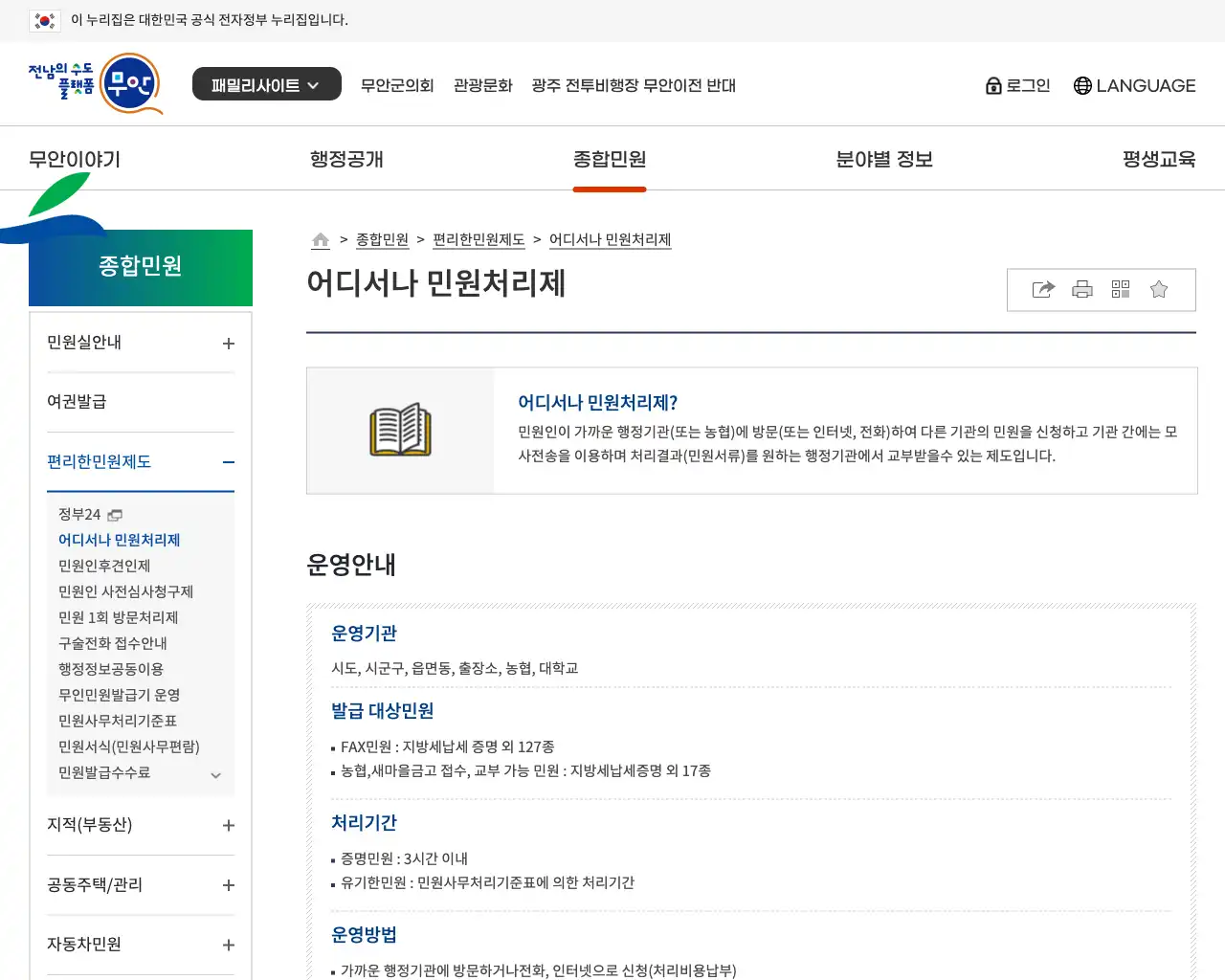1225x980 pixels.
Task: Click the 편리한민원제도 breadcrumb link
Action: [479, 239]
